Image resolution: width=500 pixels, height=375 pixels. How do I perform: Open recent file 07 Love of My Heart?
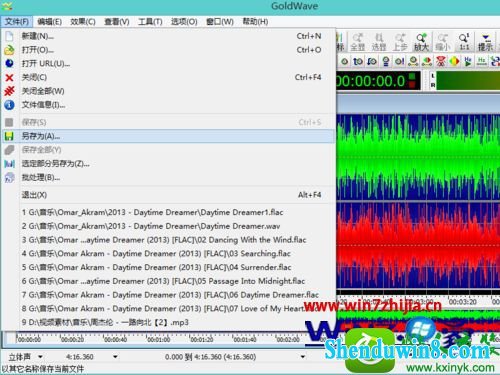(x=168, y=309)
